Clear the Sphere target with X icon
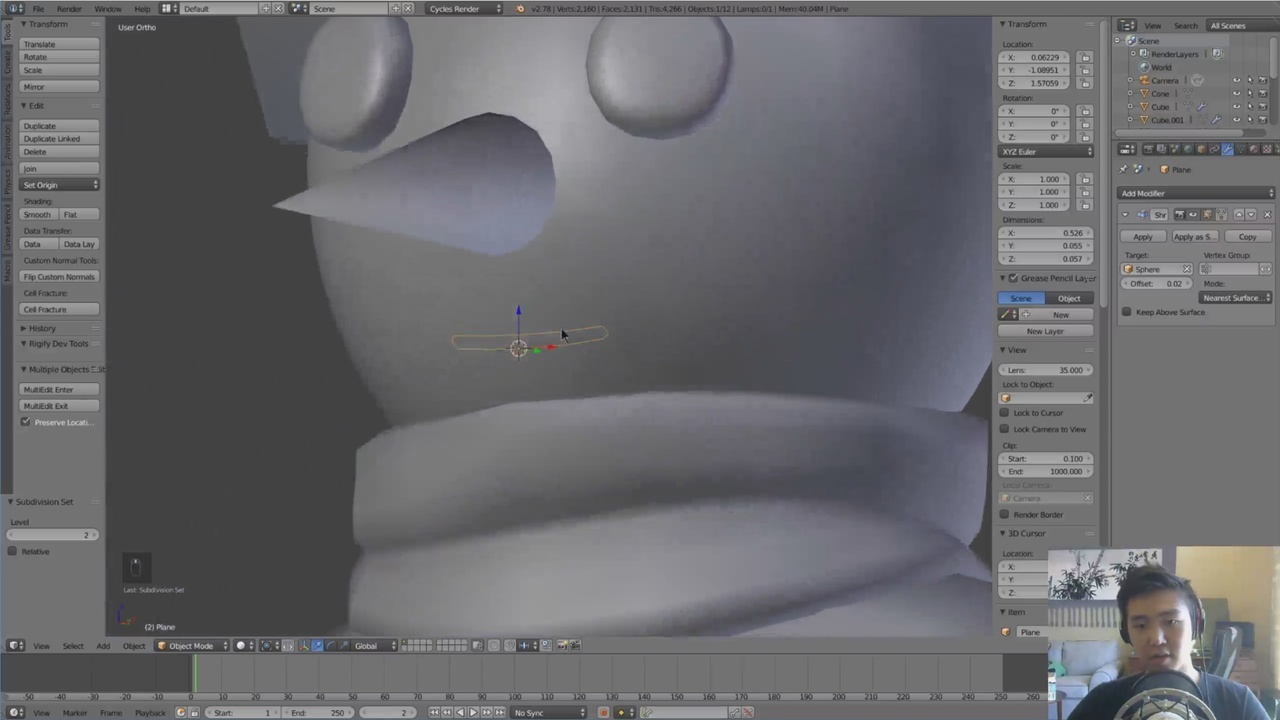 pos(1187,269)
